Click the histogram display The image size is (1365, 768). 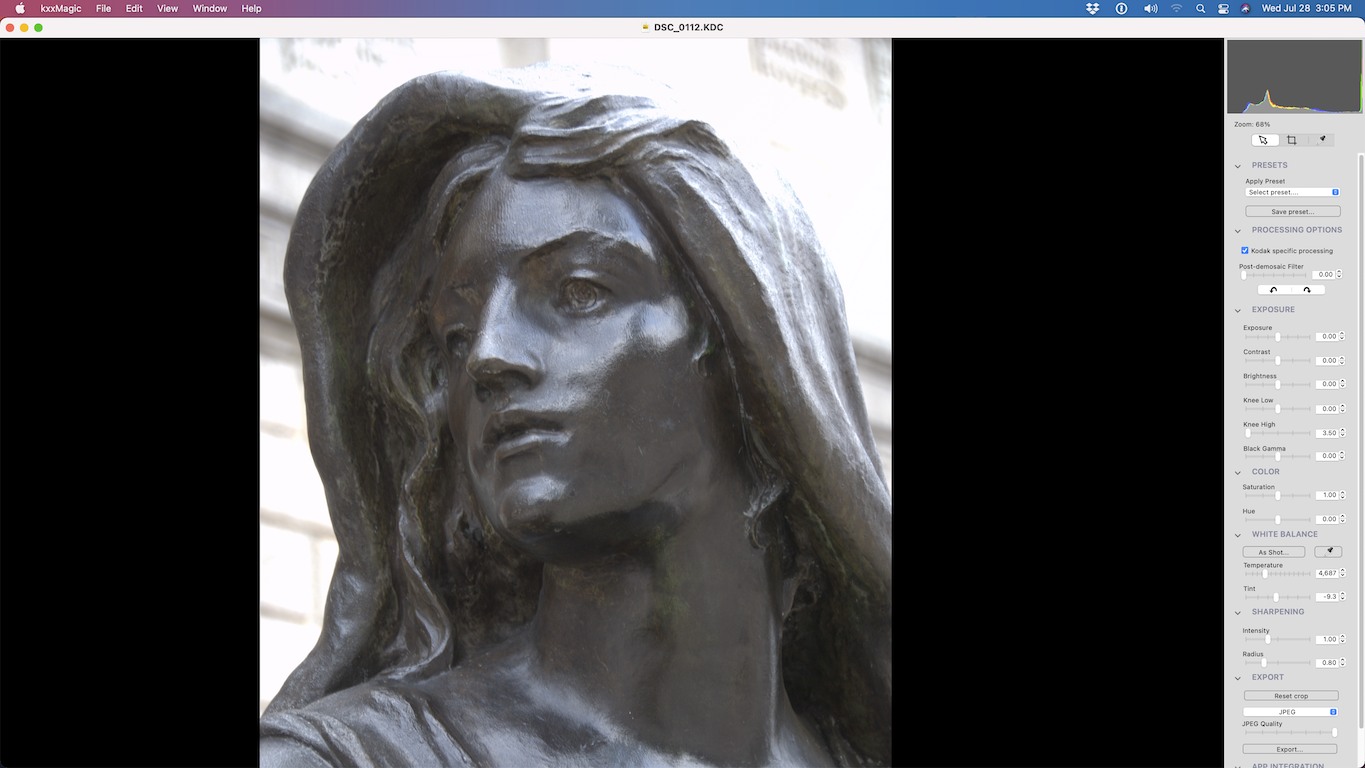1294,77
